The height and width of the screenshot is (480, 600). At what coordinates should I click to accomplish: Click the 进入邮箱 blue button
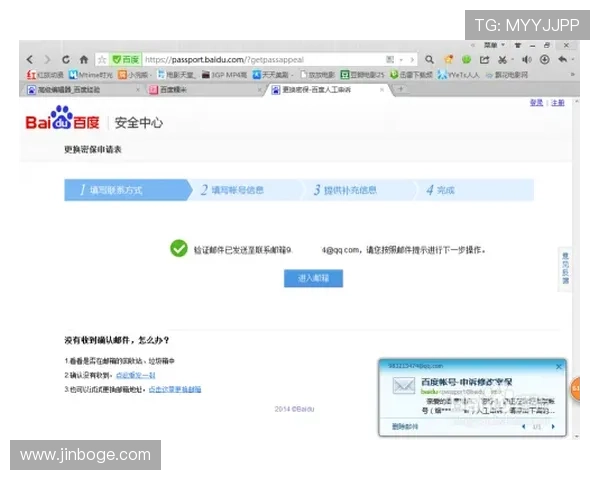[313, 278]
